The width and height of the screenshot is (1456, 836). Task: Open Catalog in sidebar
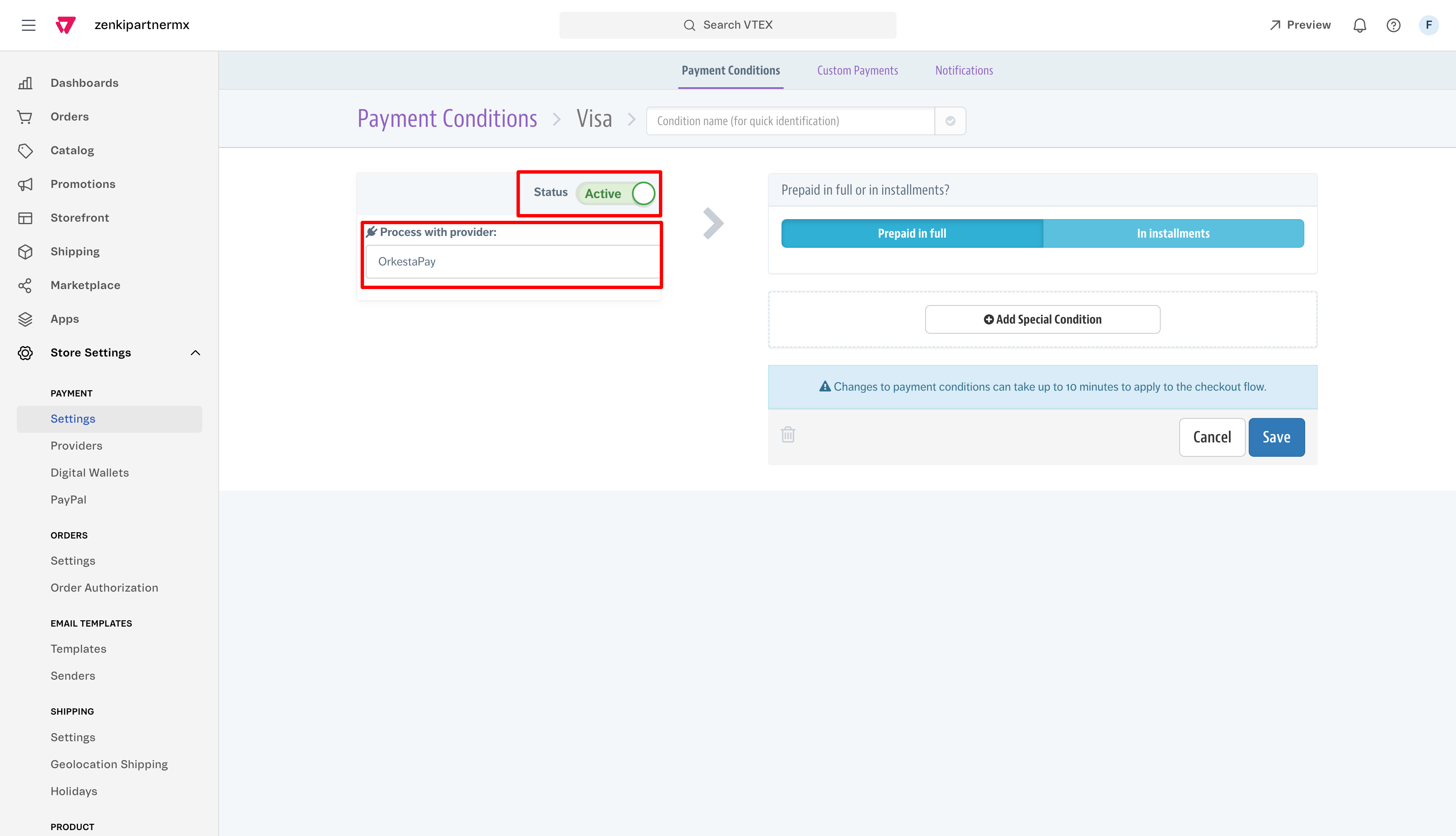(72, 150)
